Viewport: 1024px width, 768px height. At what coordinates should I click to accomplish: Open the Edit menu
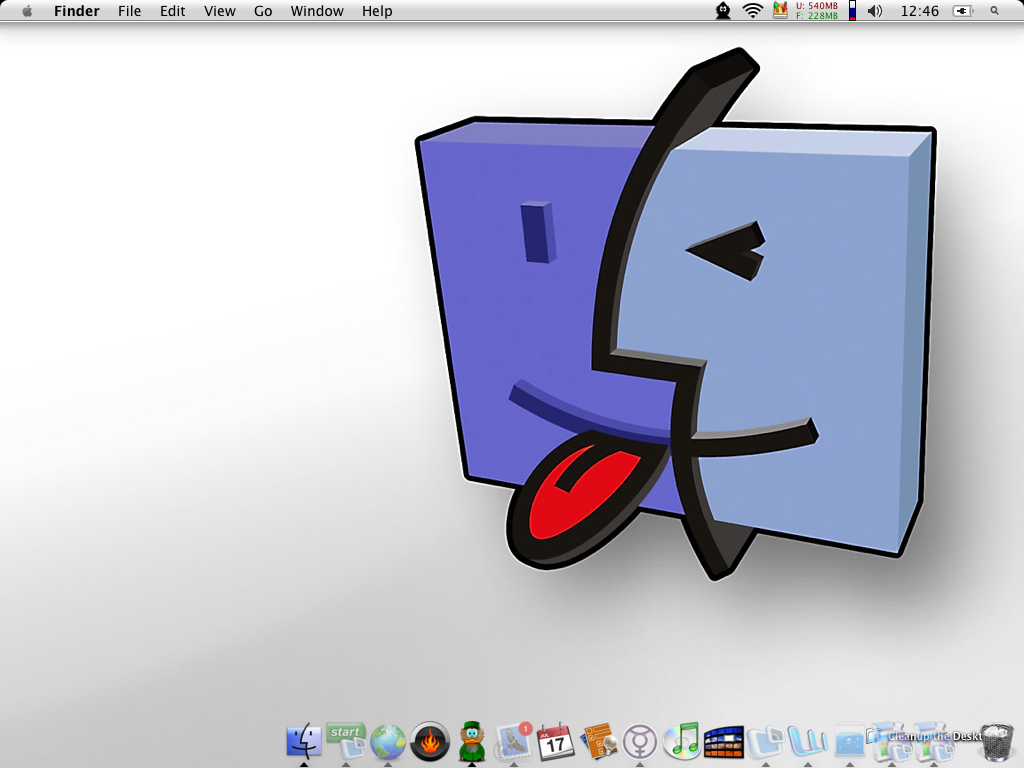[x=172, y=11]
